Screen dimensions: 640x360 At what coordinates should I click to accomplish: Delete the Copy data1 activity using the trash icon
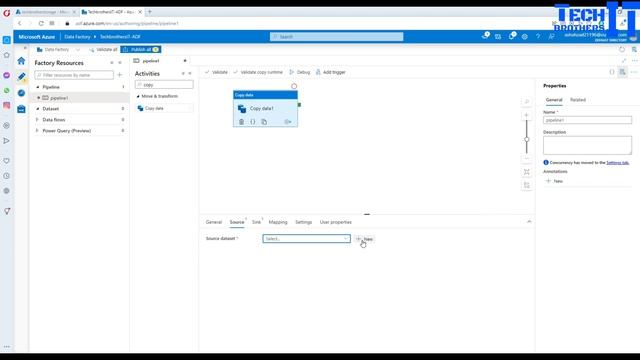[x=241, y=122]
